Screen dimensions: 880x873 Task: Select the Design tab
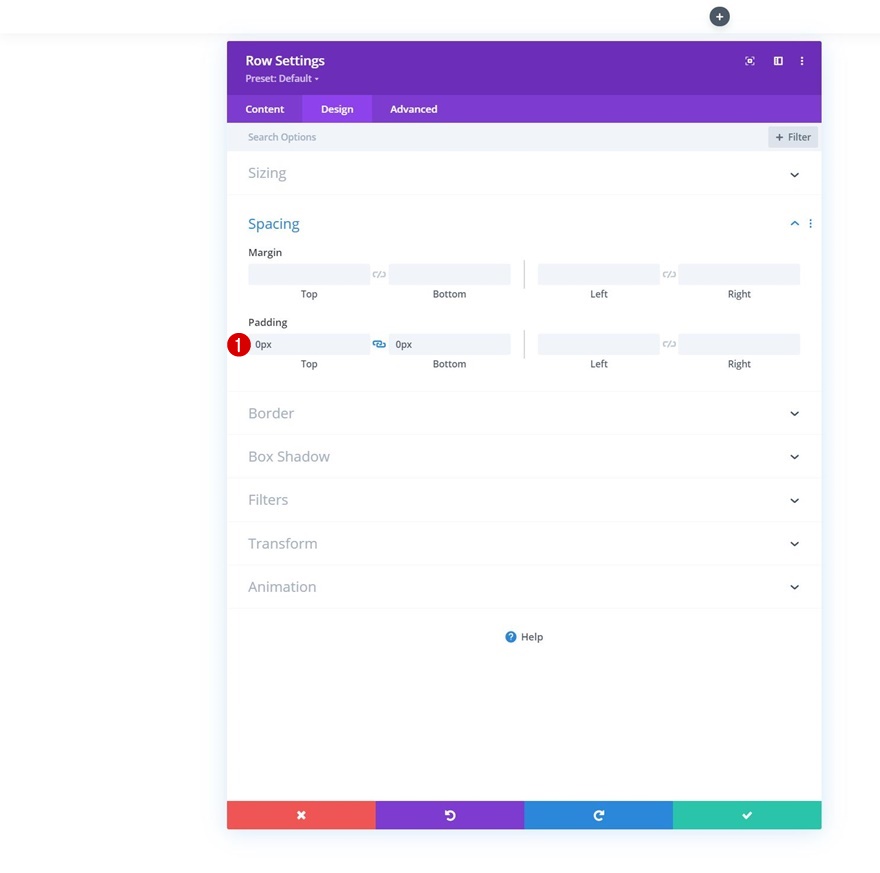pos(337,109)
